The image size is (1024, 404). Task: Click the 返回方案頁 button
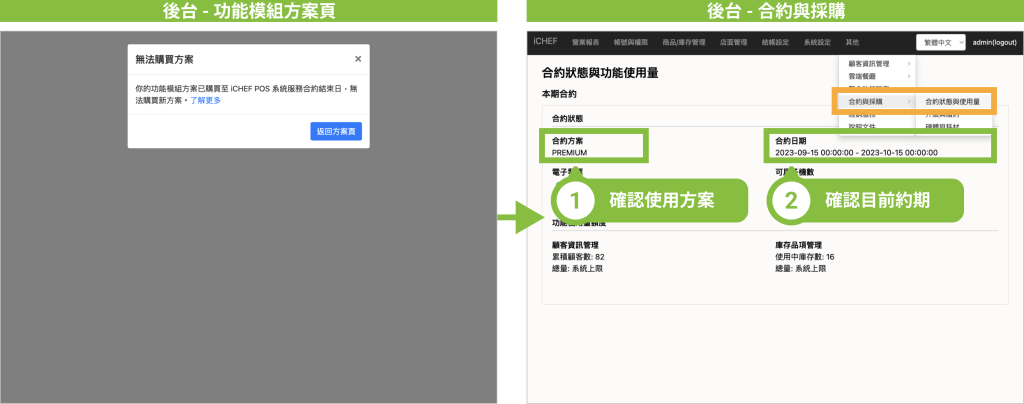tap(336, 131)
